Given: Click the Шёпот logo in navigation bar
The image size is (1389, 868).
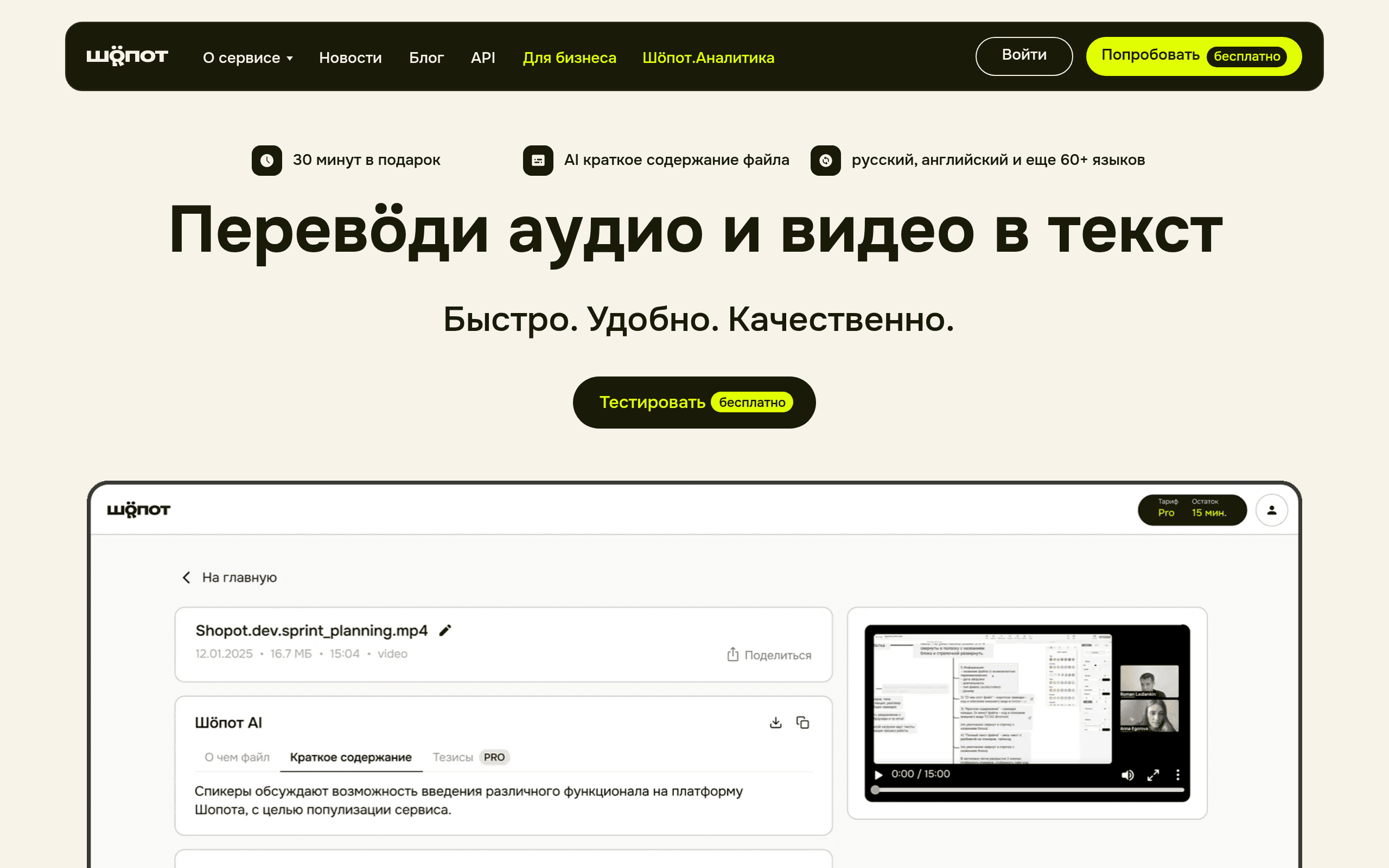Looking at the screenshot, I should tap(127, 56).
